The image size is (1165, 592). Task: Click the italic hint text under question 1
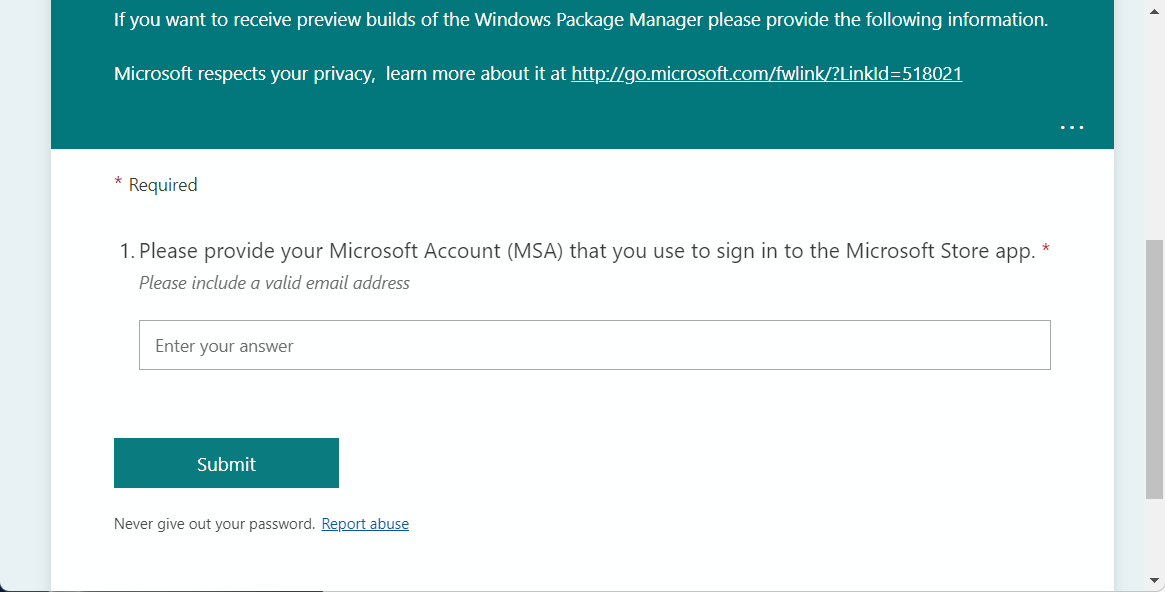point(273,283)
